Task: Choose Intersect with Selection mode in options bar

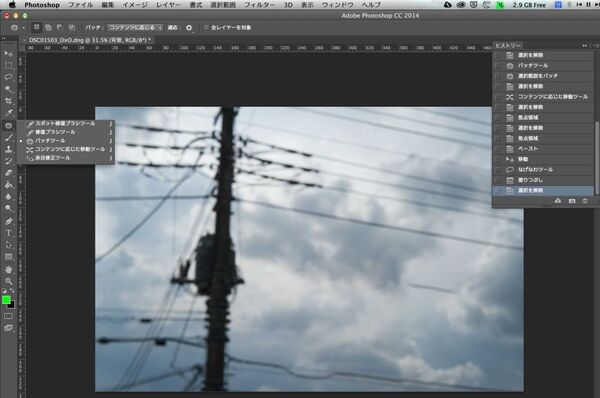Action: pos(72,27)
